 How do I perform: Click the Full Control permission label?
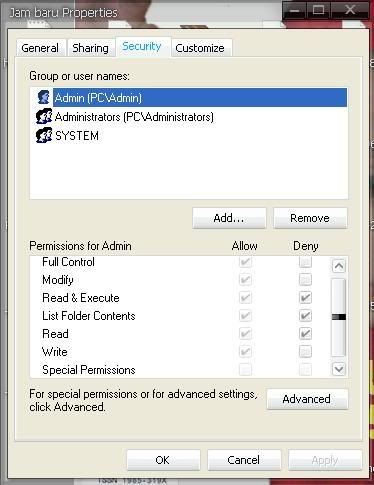68,262
